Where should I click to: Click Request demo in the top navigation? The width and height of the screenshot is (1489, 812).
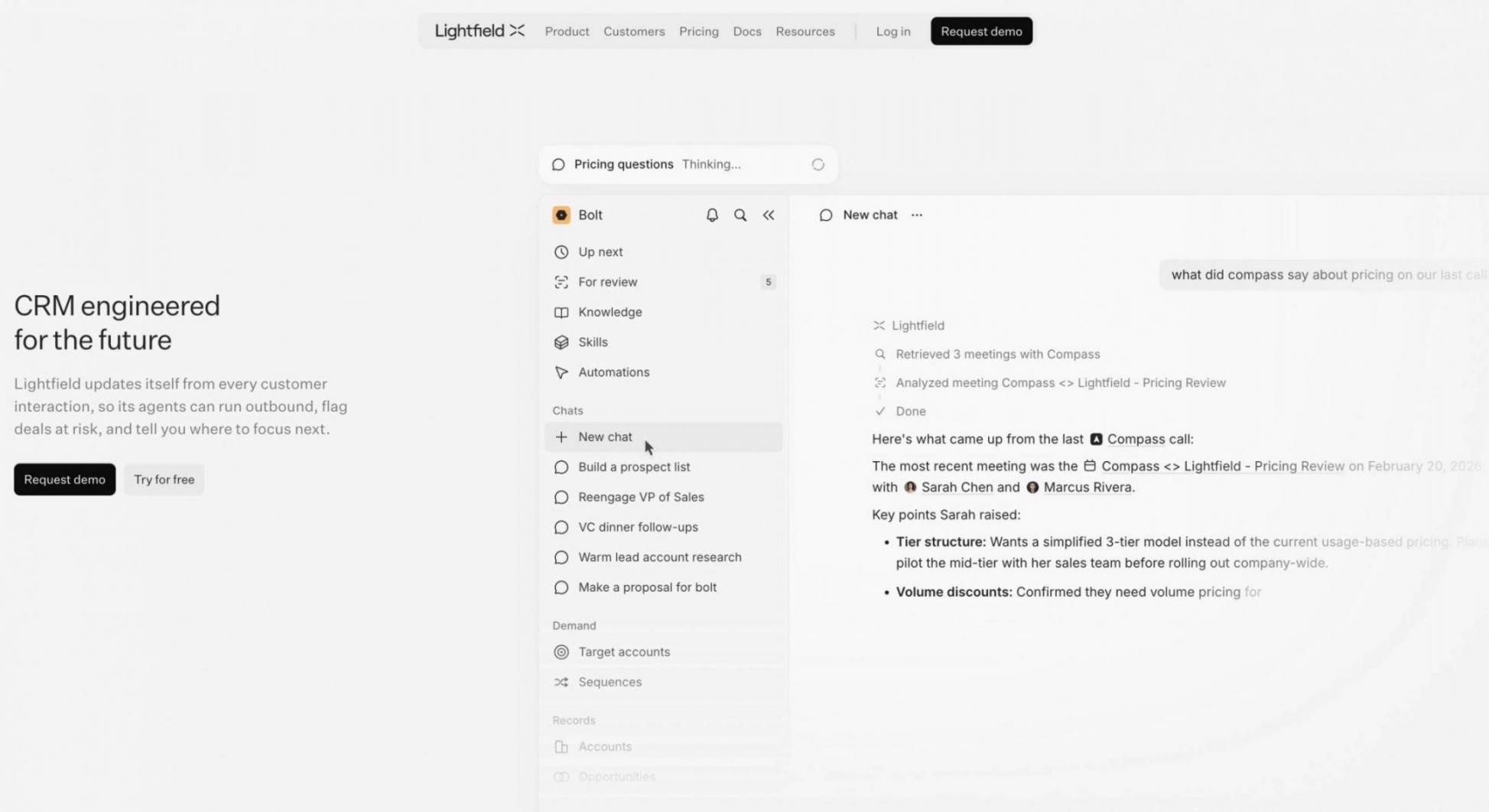(x=981, y=31)
